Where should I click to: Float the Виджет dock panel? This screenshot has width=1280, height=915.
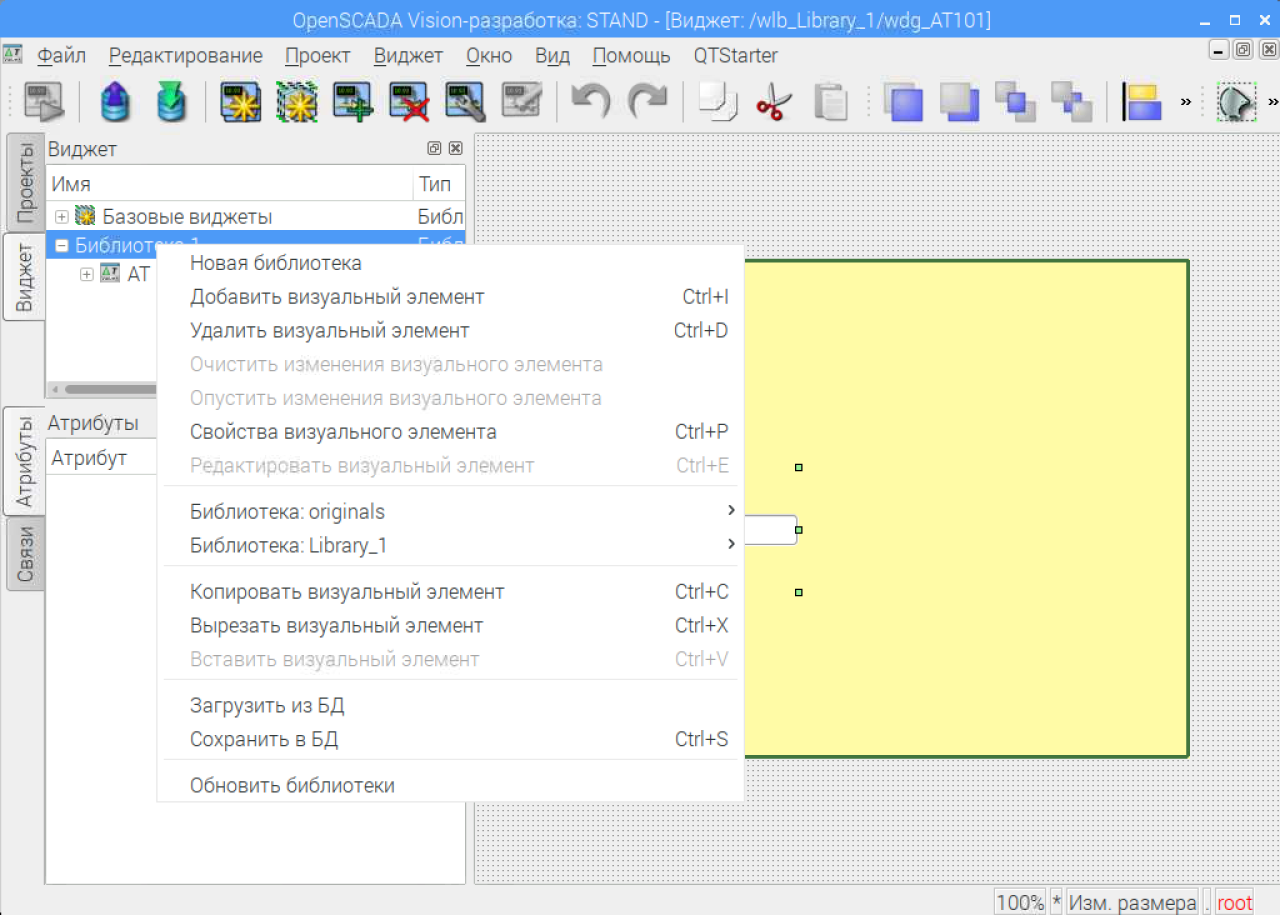pos(434,149)
